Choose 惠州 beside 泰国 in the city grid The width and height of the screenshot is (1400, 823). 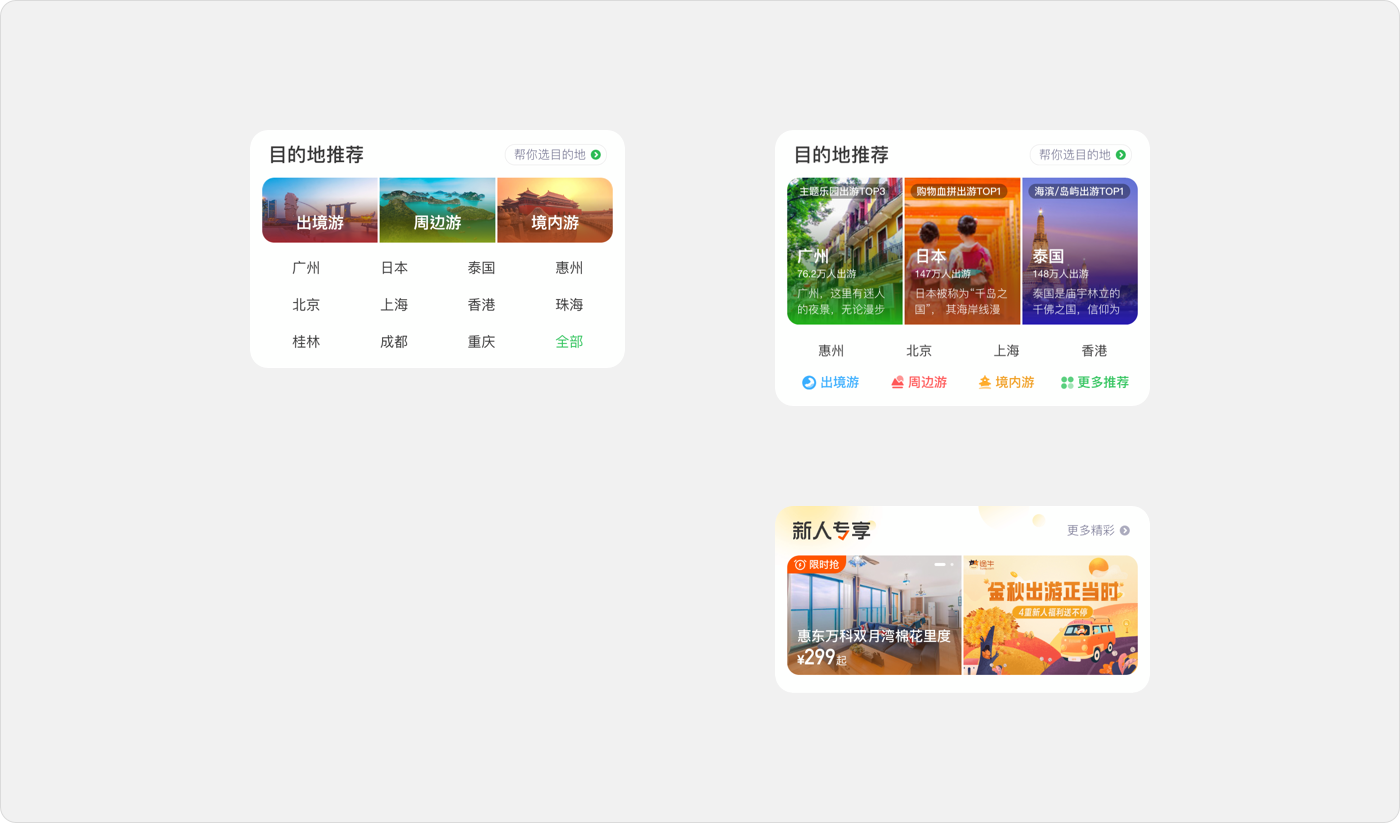[x=569, y=268]
